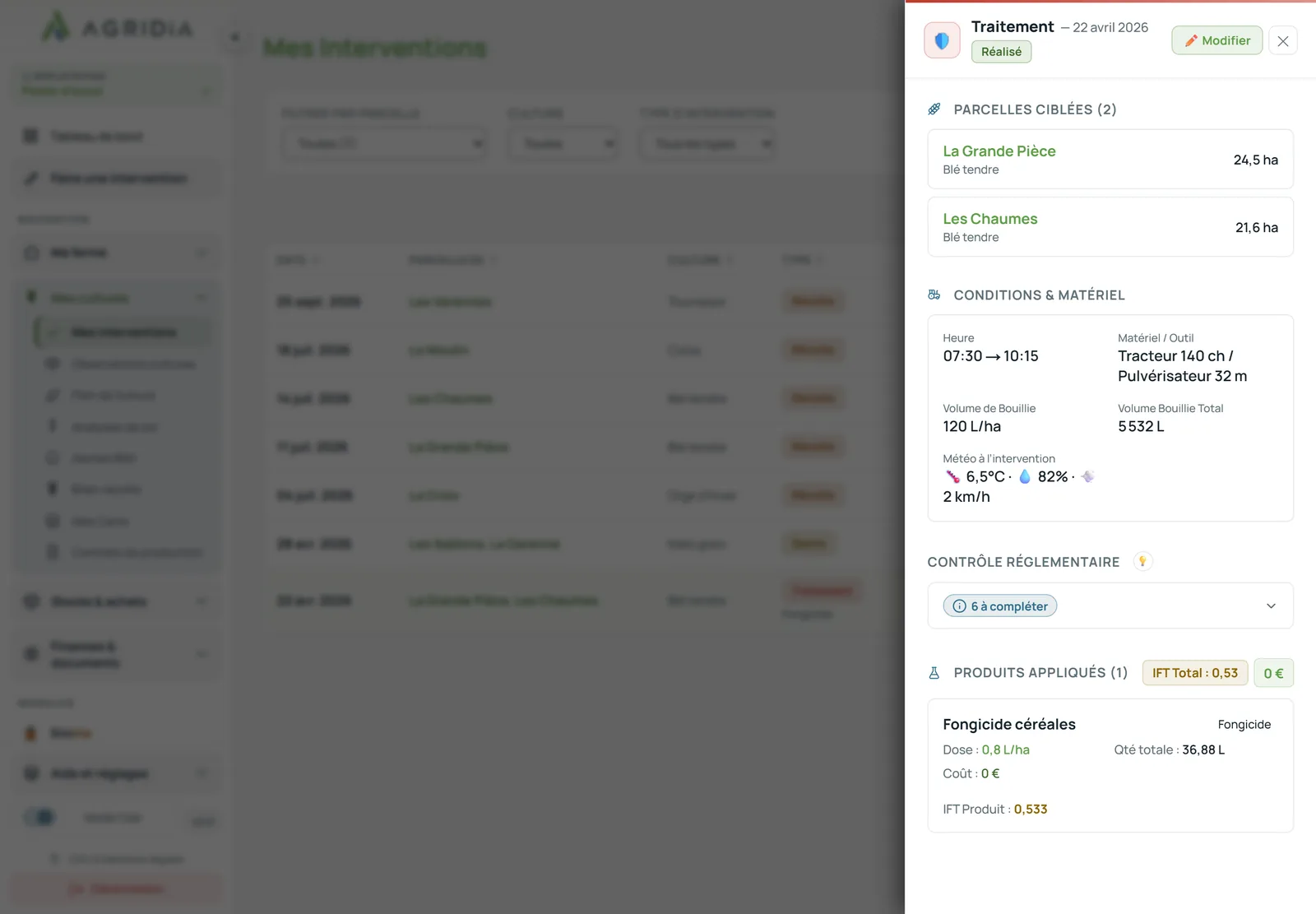The image size is (1316, 914).
Task: Click the time range 07:30 → 10:15
Action: point(990,356)
